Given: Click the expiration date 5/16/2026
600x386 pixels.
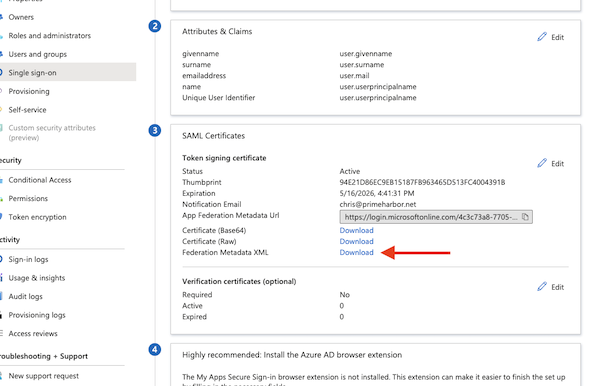Looking at the screenshot, I should [377, 193].
